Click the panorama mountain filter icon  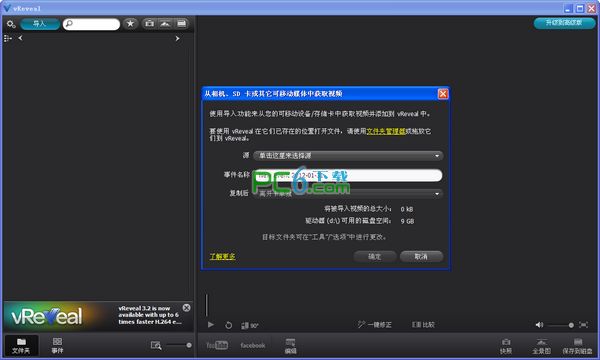pos(165,24)
